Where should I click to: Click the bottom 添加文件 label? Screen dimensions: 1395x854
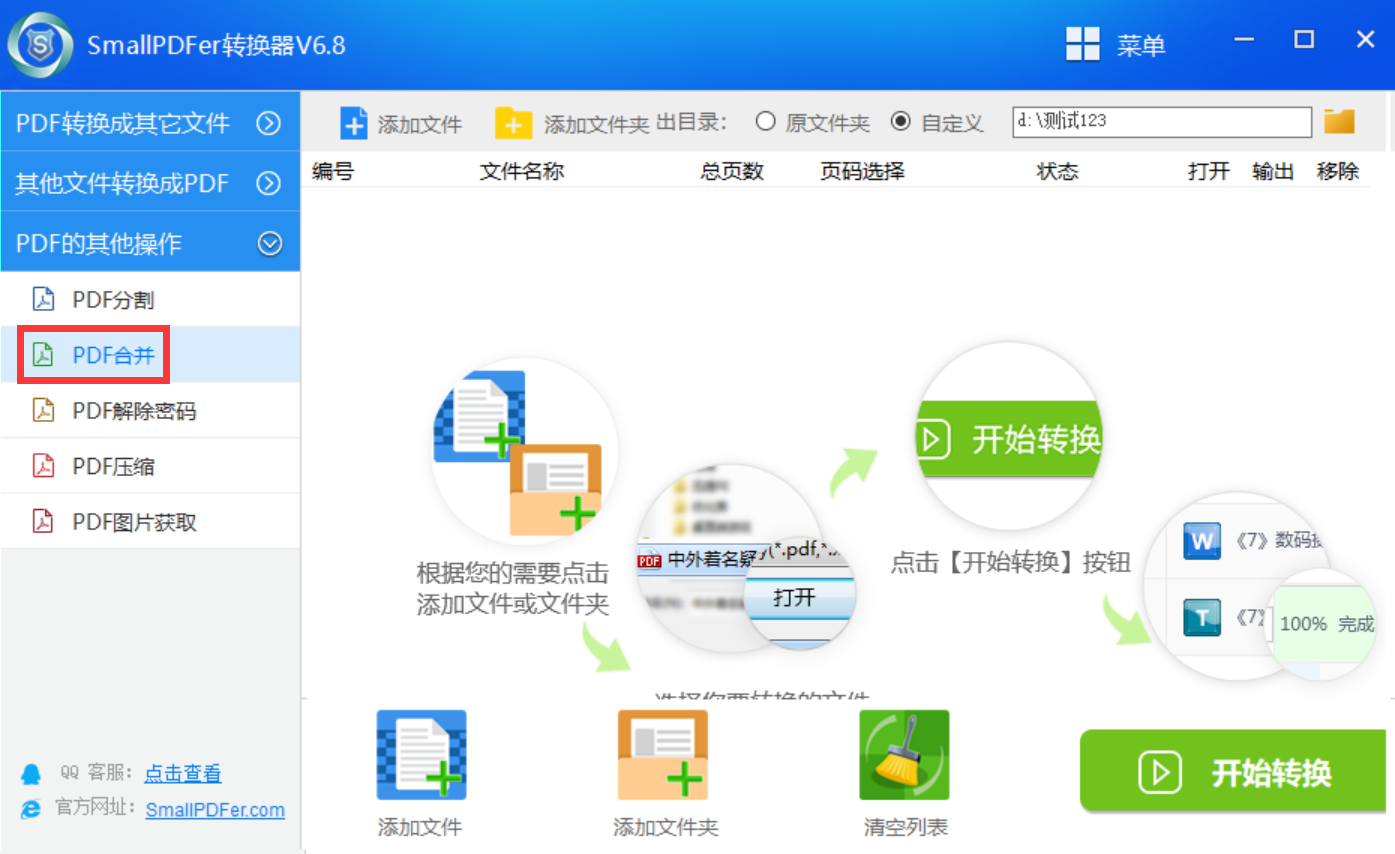click(x=420, y=827)
